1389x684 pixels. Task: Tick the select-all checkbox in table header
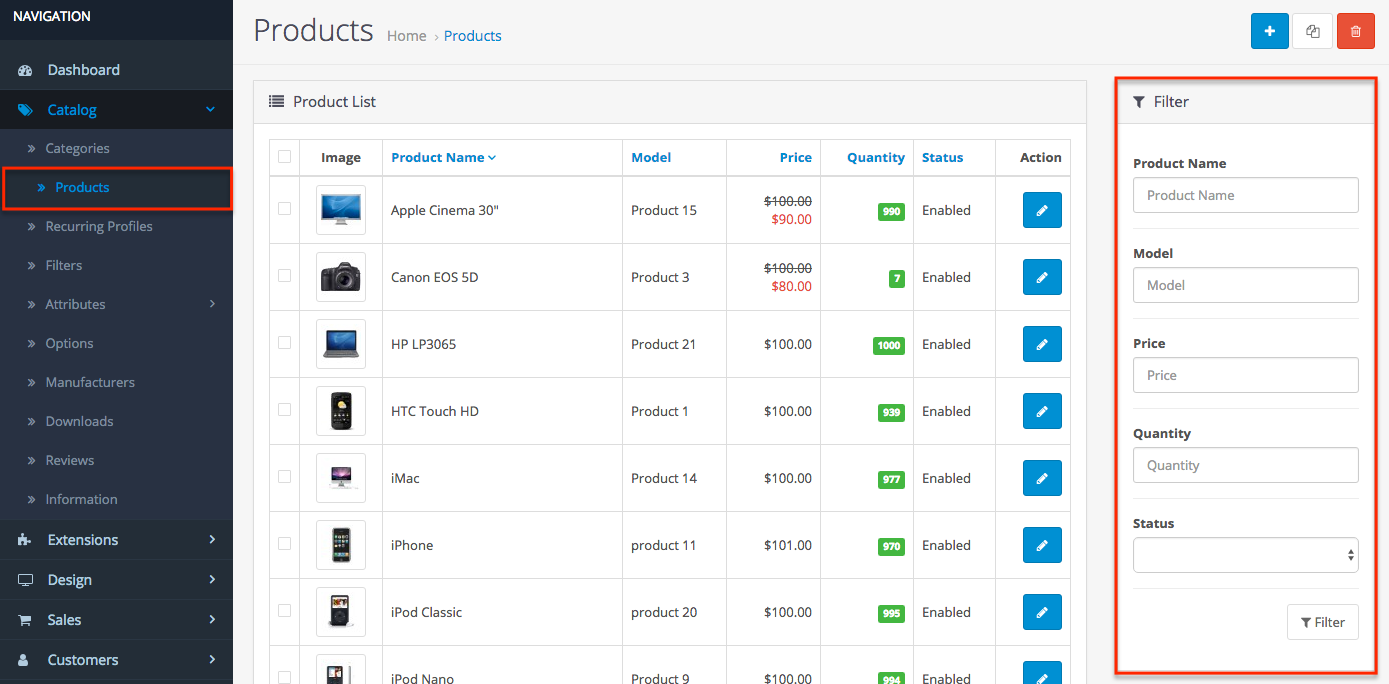coord(285,156)
